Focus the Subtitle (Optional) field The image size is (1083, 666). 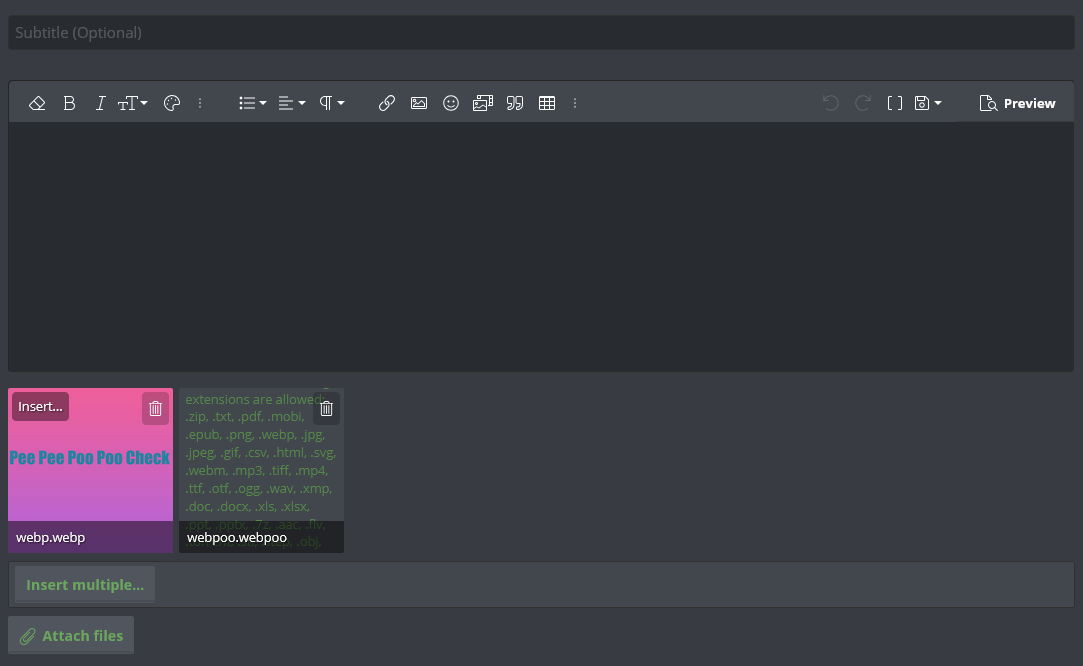click(x=541, y=32)
